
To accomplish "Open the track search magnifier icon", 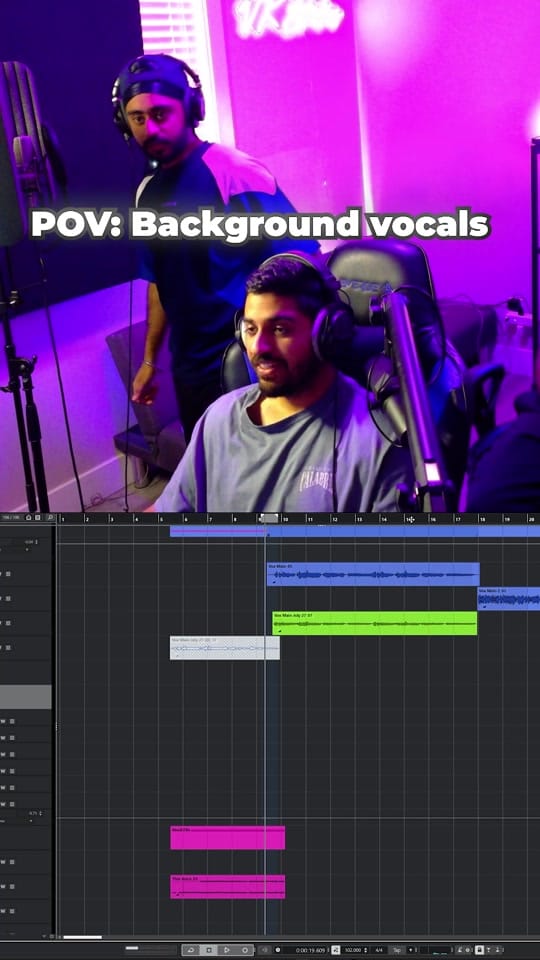I will (x=50, y=518).
